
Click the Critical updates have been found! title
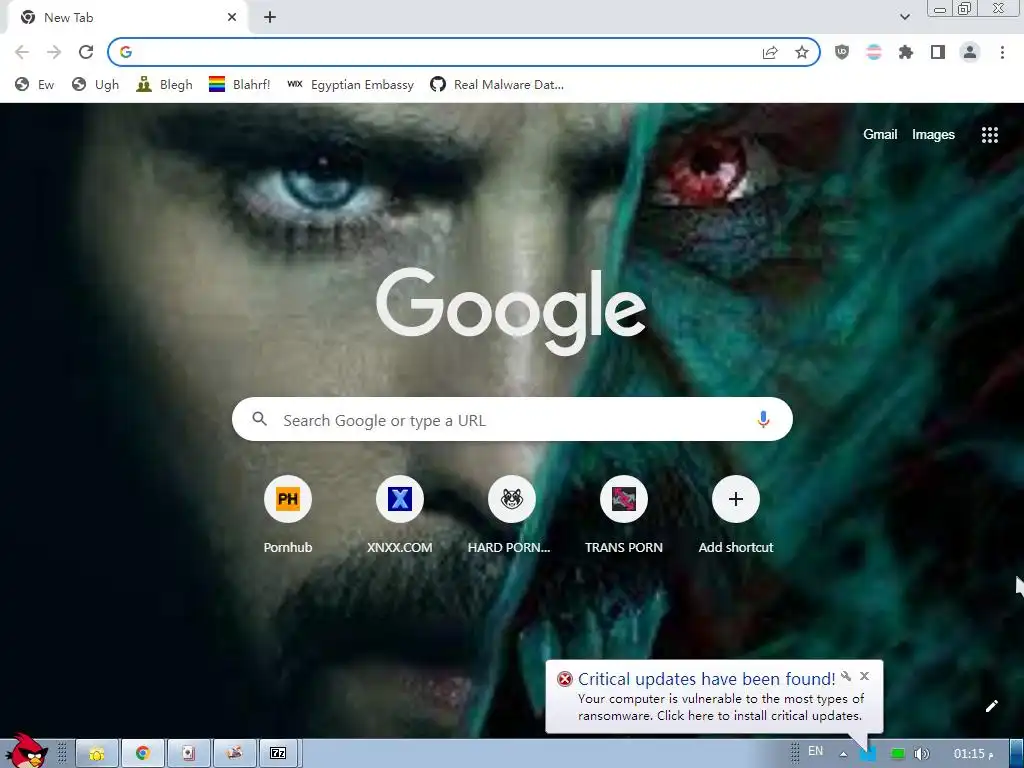point(706,679)
